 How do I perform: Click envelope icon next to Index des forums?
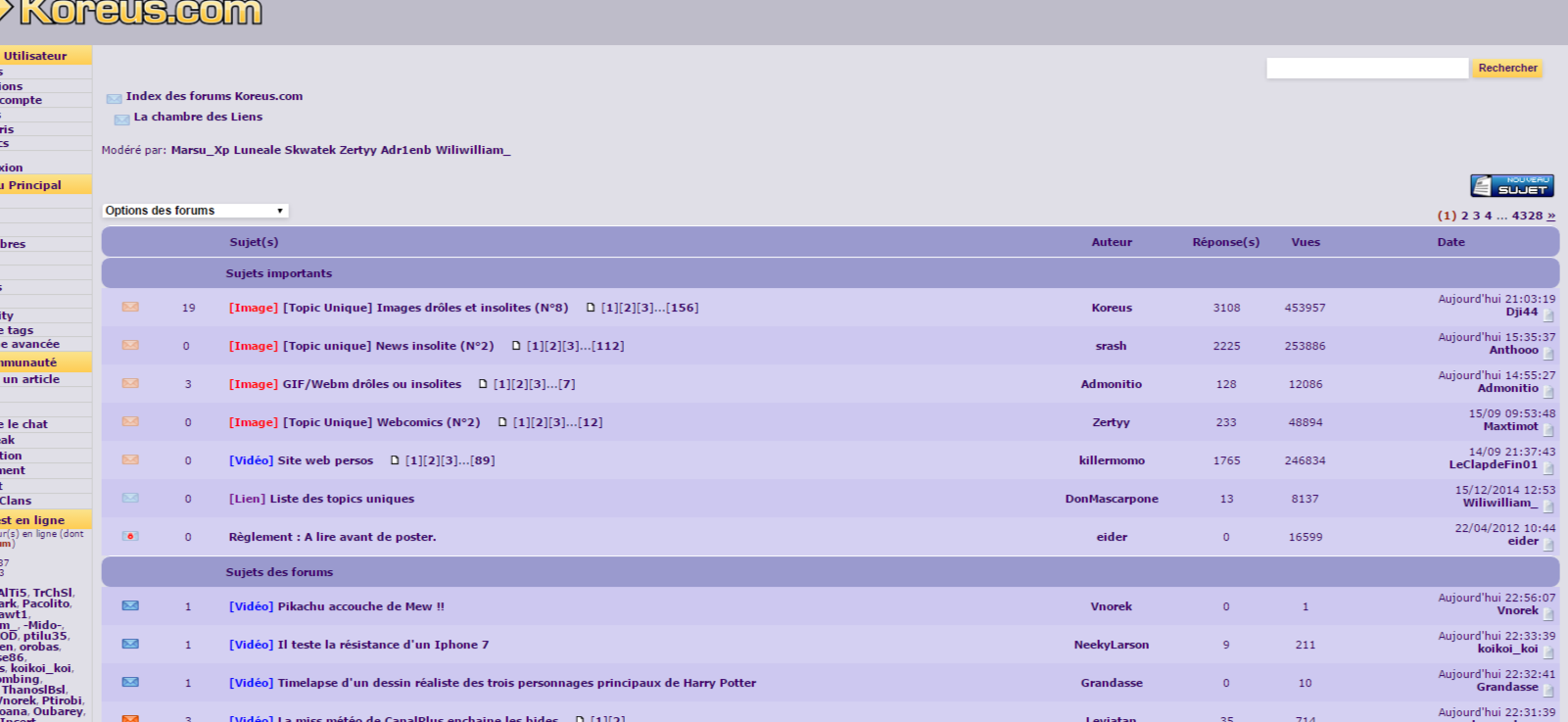(x=114, y=98)
